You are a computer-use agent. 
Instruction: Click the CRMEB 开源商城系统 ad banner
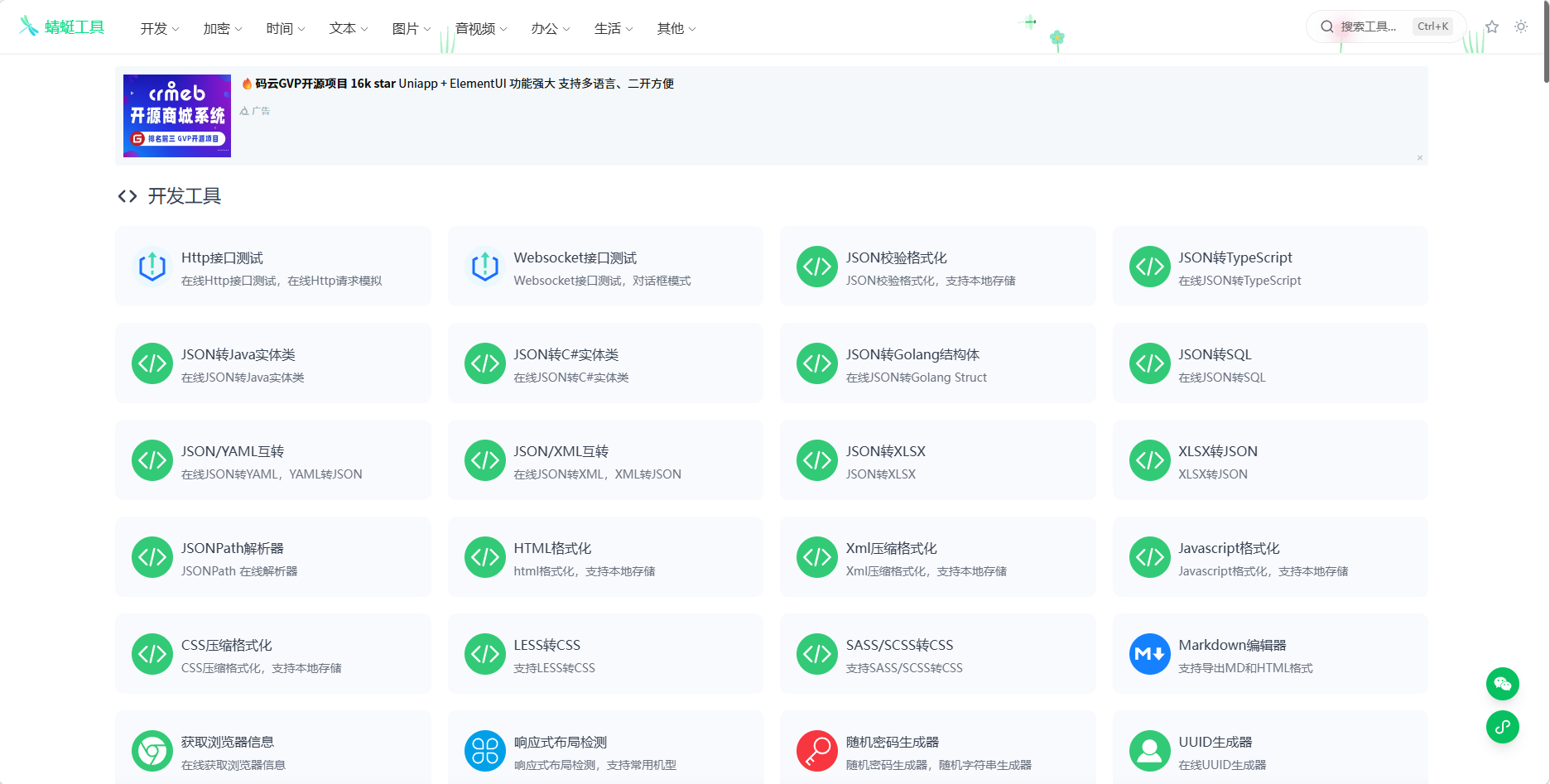point(177,115)
